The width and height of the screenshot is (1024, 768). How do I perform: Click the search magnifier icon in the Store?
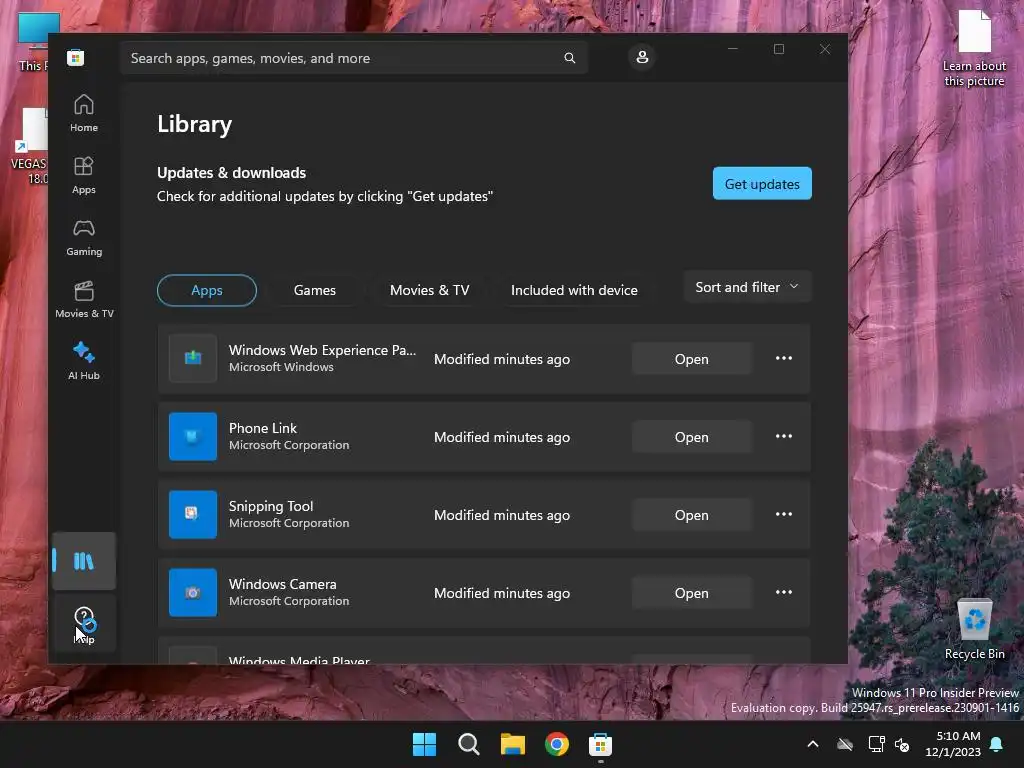[x=569, y=58]
